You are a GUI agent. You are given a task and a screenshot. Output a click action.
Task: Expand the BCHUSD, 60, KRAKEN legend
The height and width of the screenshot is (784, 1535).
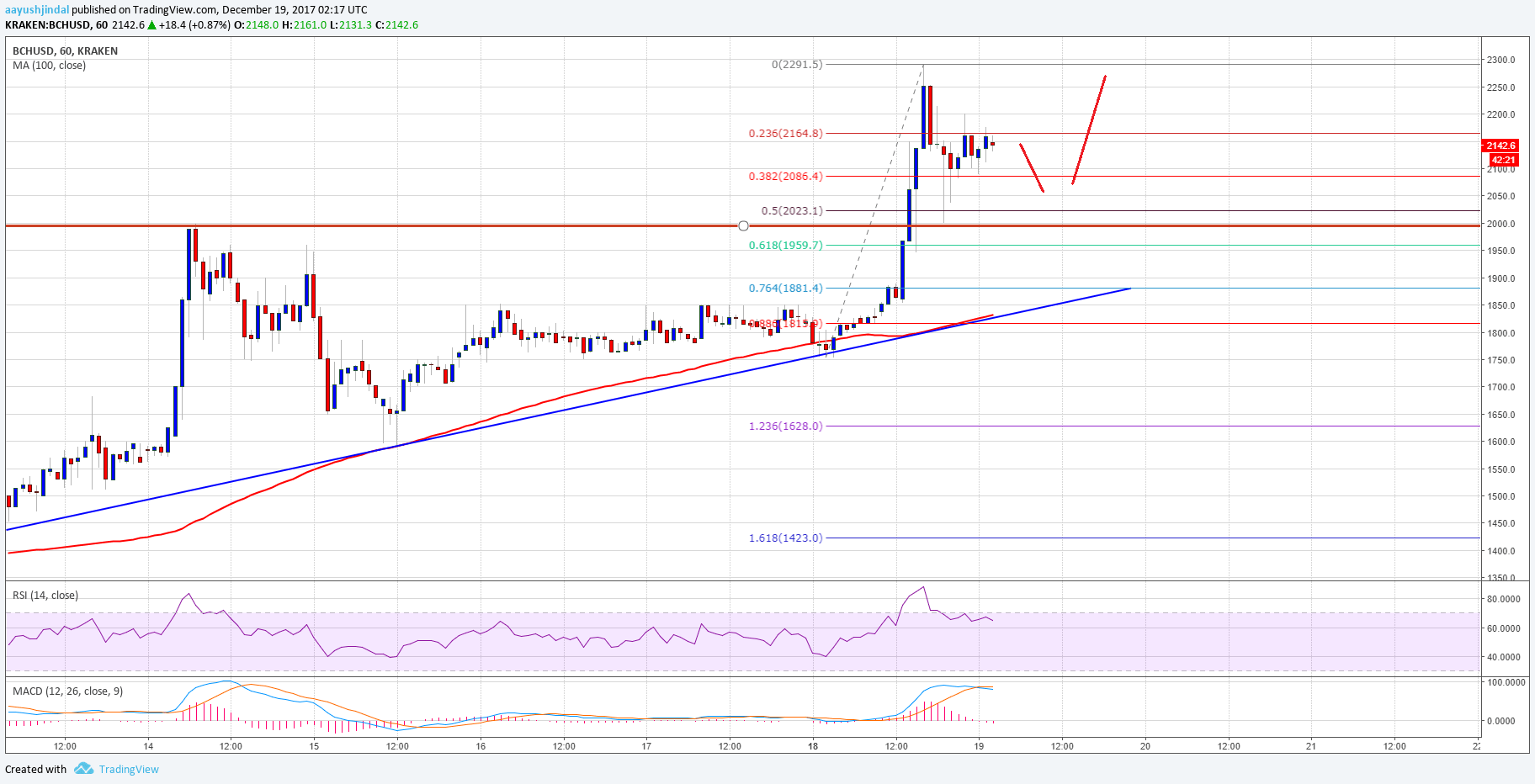(x=63, y=50)
